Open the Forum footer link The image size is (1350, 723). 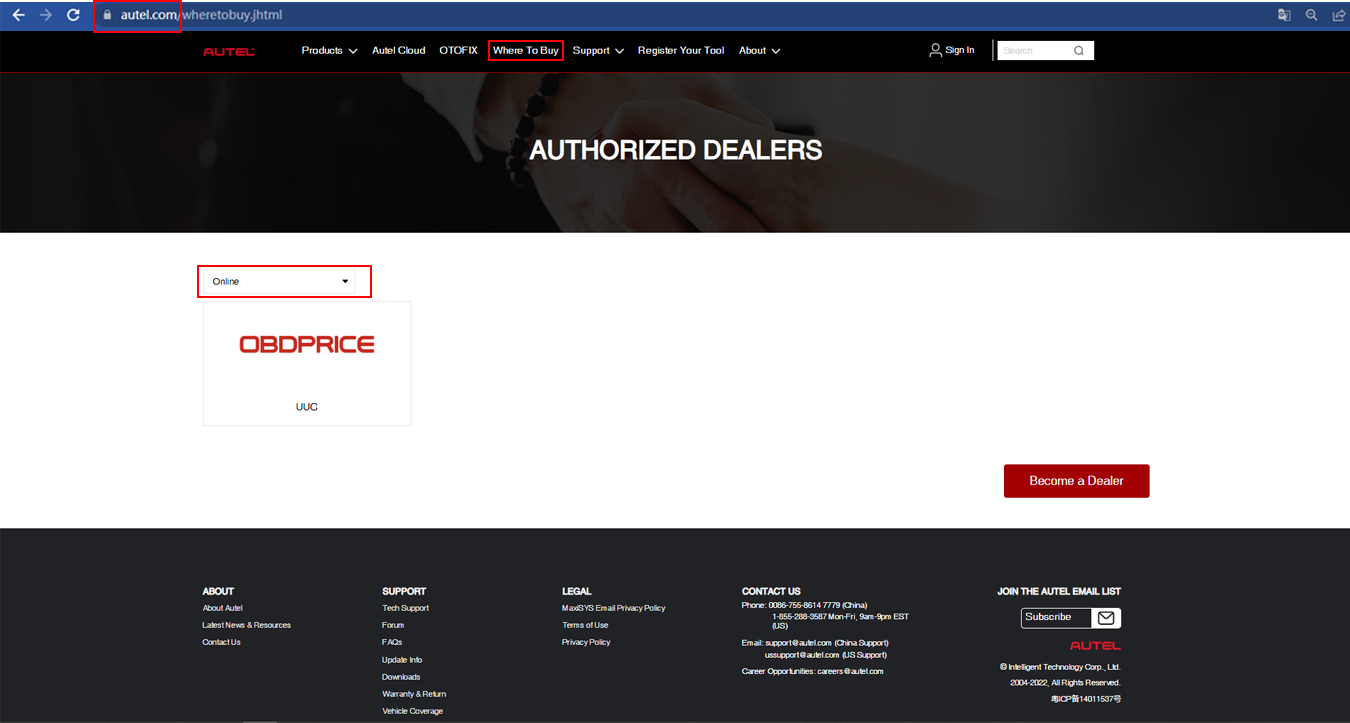point(393,625)
